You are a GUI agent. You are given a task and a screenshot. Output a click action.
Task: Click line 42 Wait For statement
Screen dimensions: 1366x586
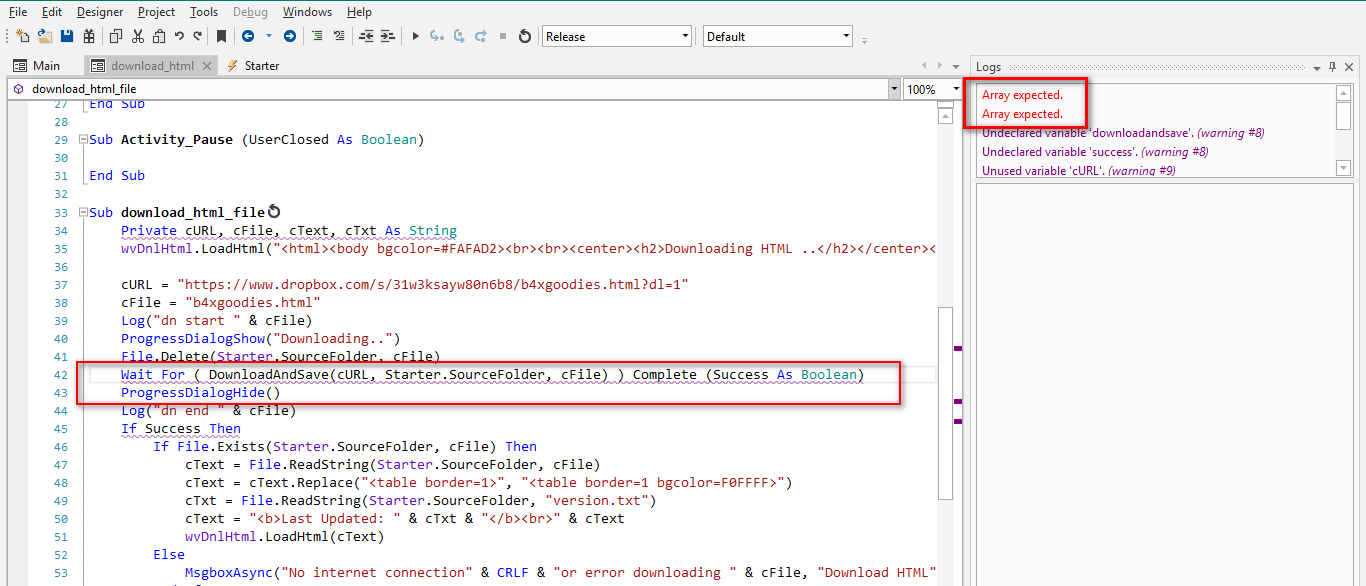pos(492,375)
